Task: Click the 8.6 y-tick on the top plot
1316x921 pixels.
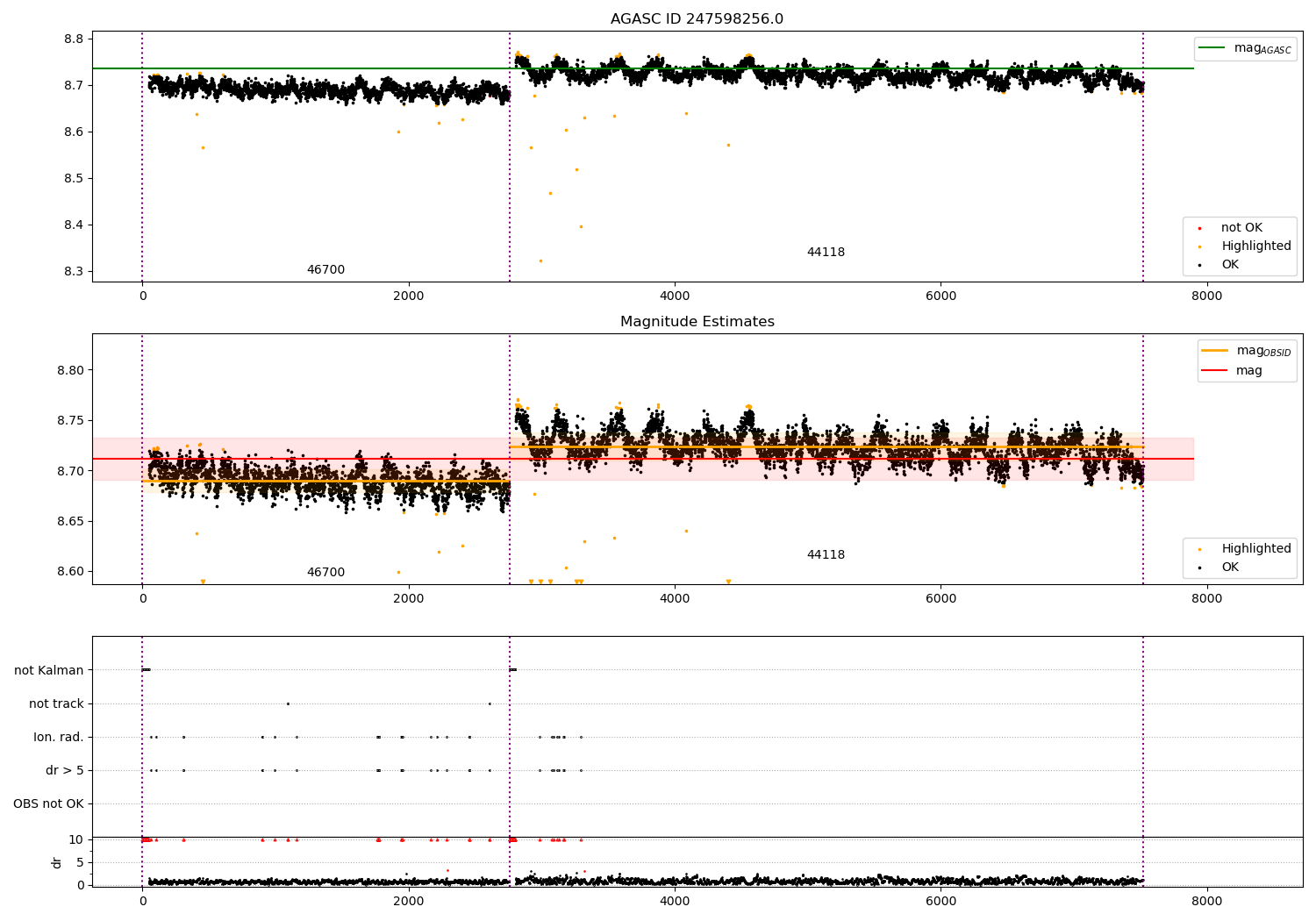Action: click(x=74, y=132)
